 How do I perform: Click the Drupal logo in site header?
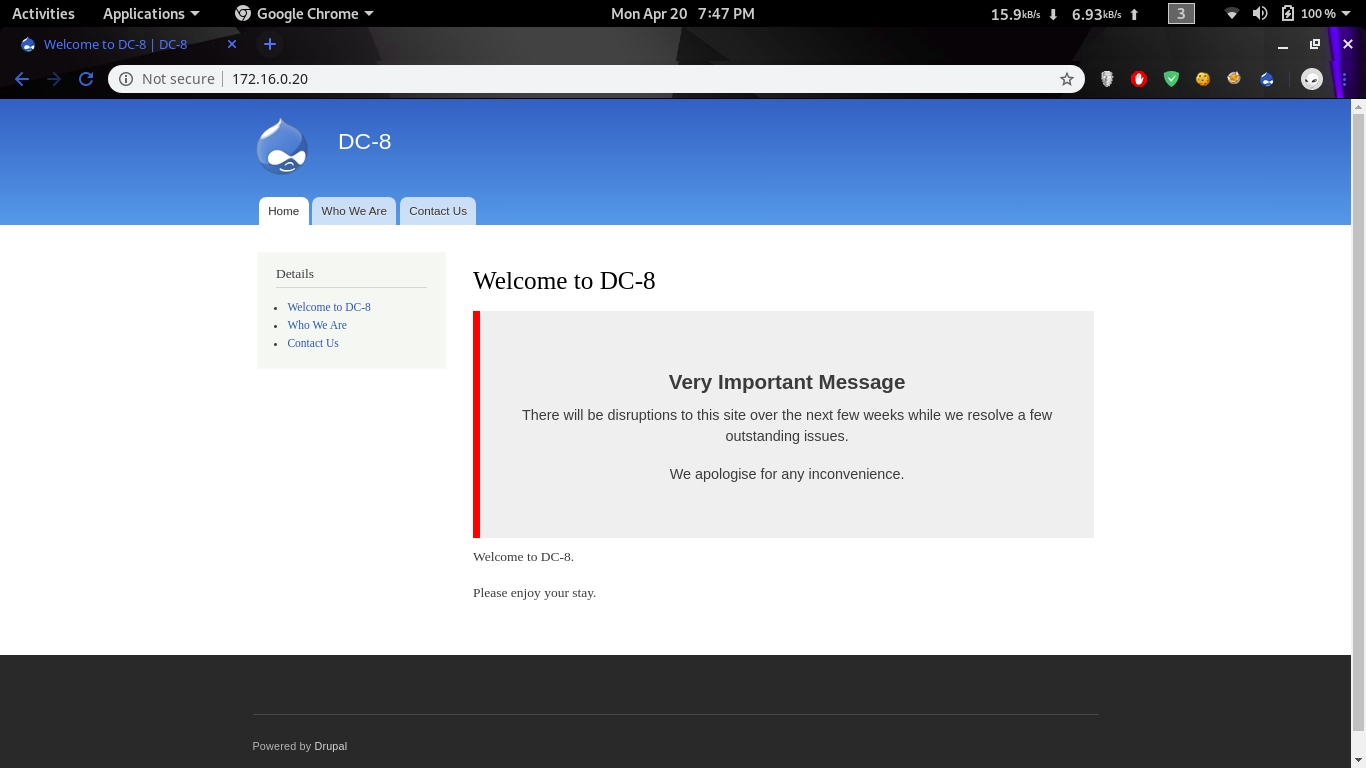pyautogui.click(x=282, y=147)
